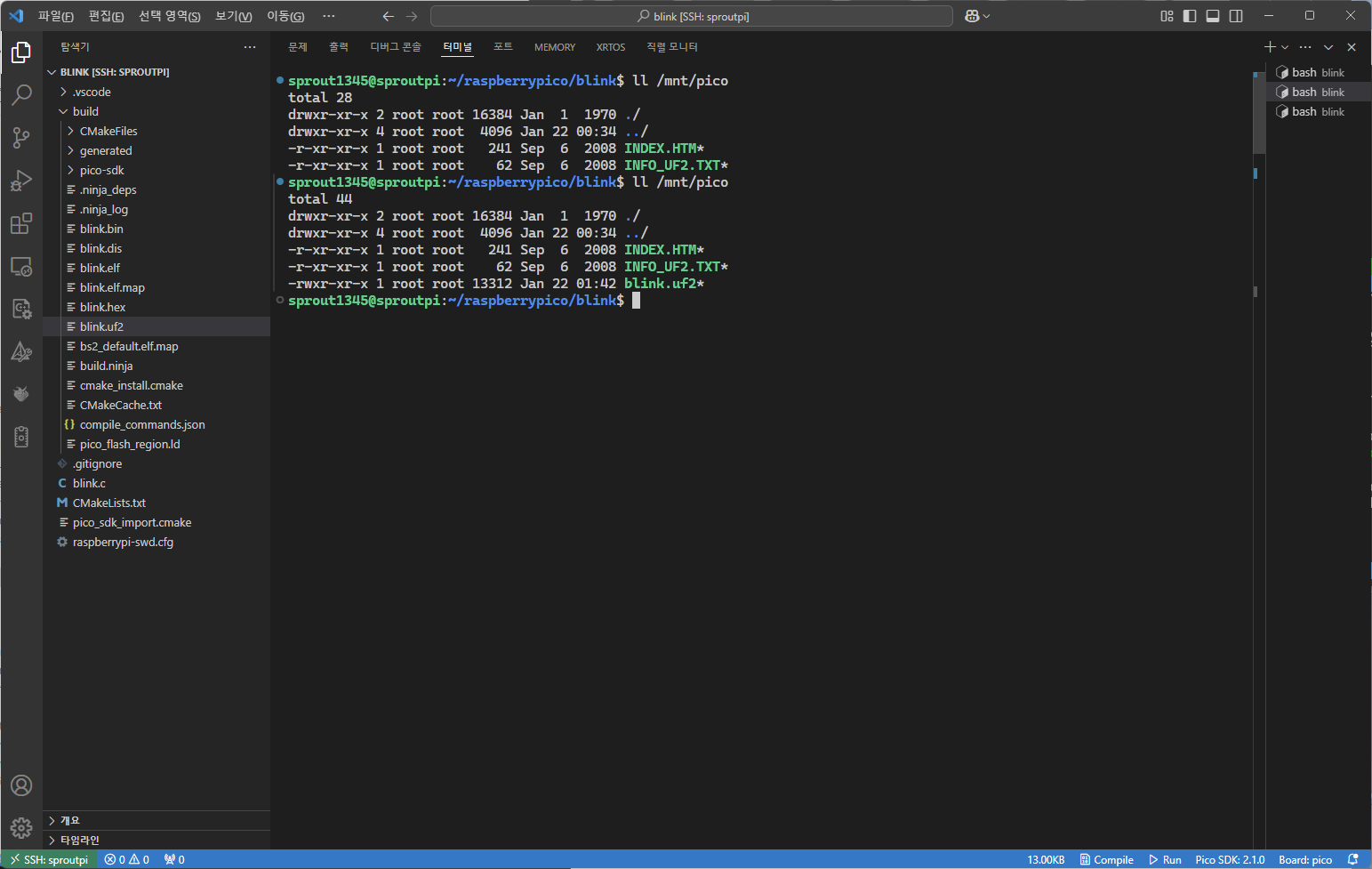Expand the .vscode folder
The height and width of the screenshot is (869, 1372).
[x=156, y=92]
